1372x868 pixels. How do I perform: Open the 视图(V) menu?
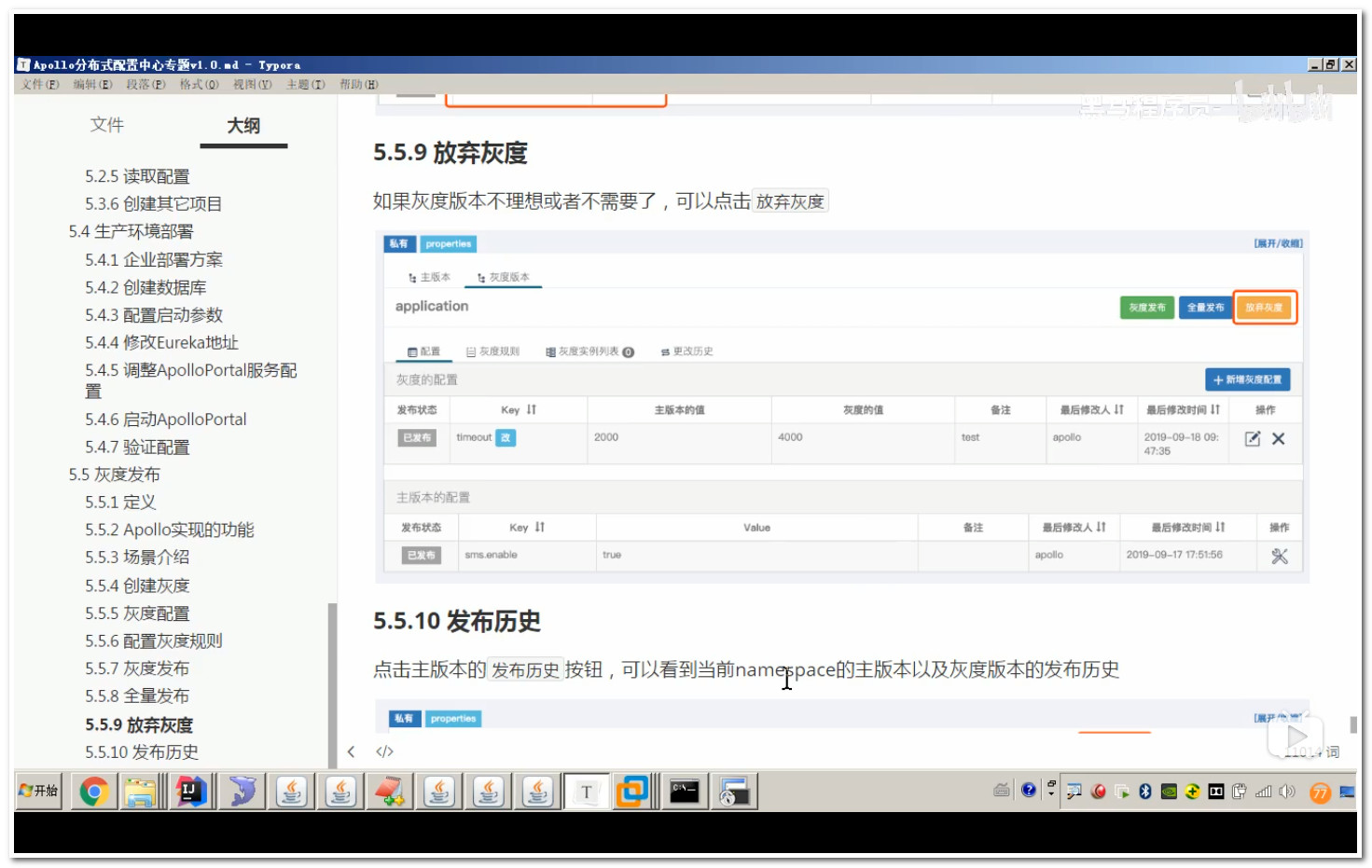[x=253, y=84]
